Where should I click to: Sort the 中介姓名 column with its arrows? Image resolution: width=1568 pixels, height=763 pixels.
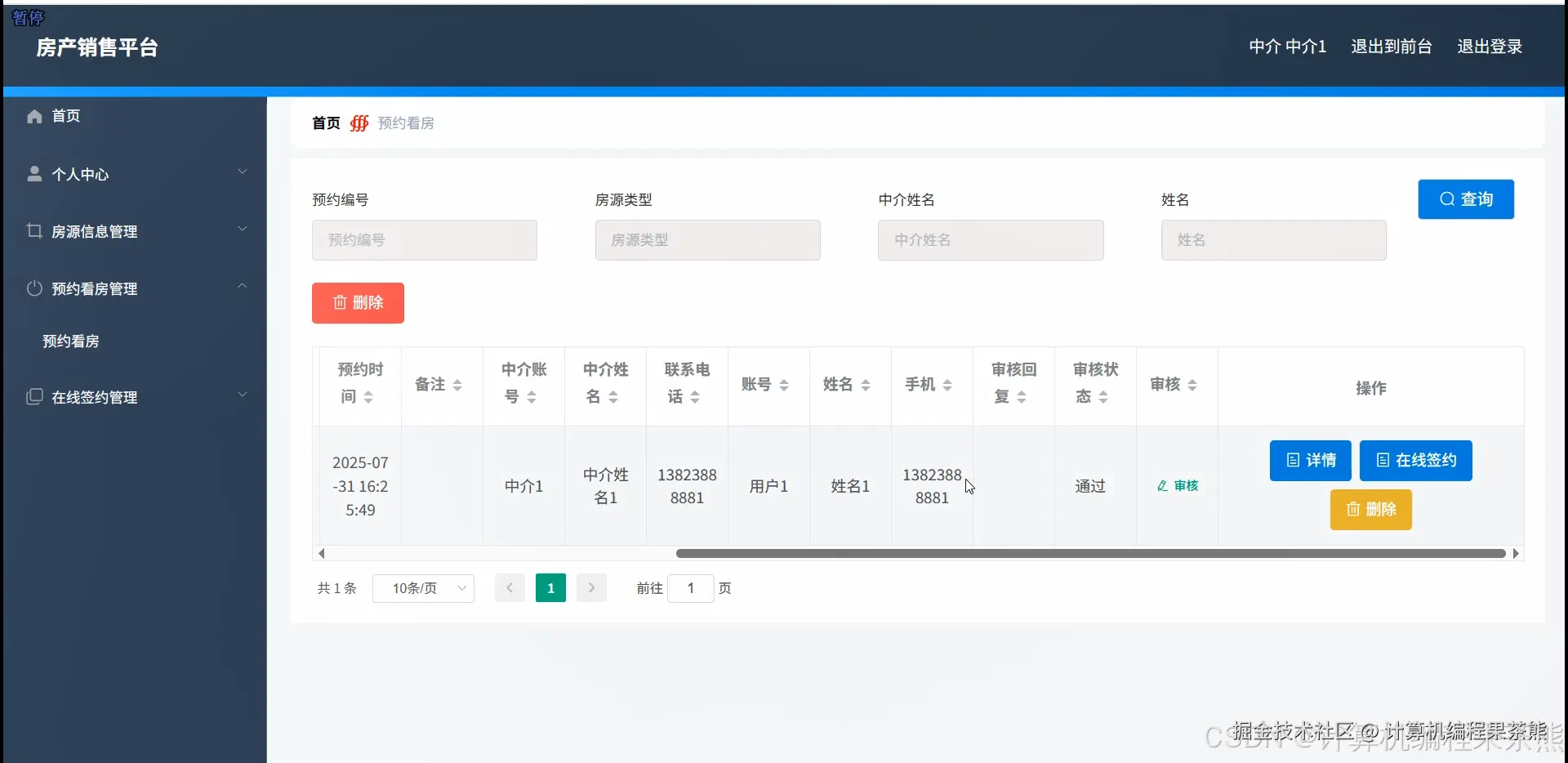click(x=613, y=397)
